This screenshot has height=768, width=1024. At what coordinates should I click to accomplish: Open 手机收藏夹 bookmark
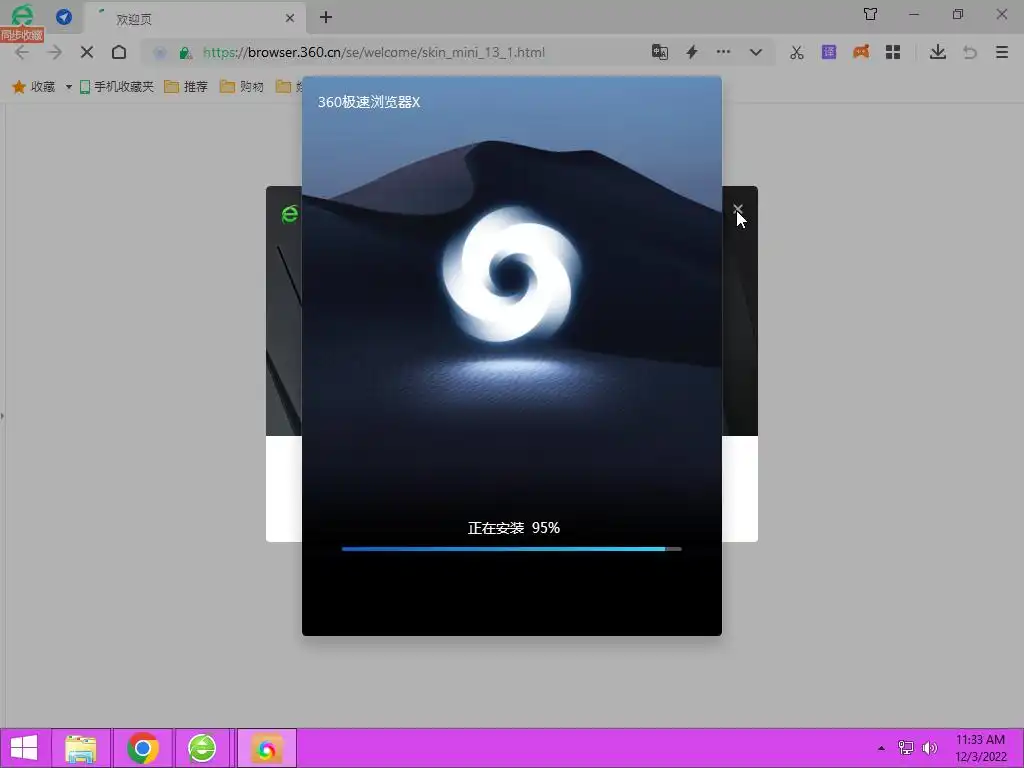tap(116, 86)
